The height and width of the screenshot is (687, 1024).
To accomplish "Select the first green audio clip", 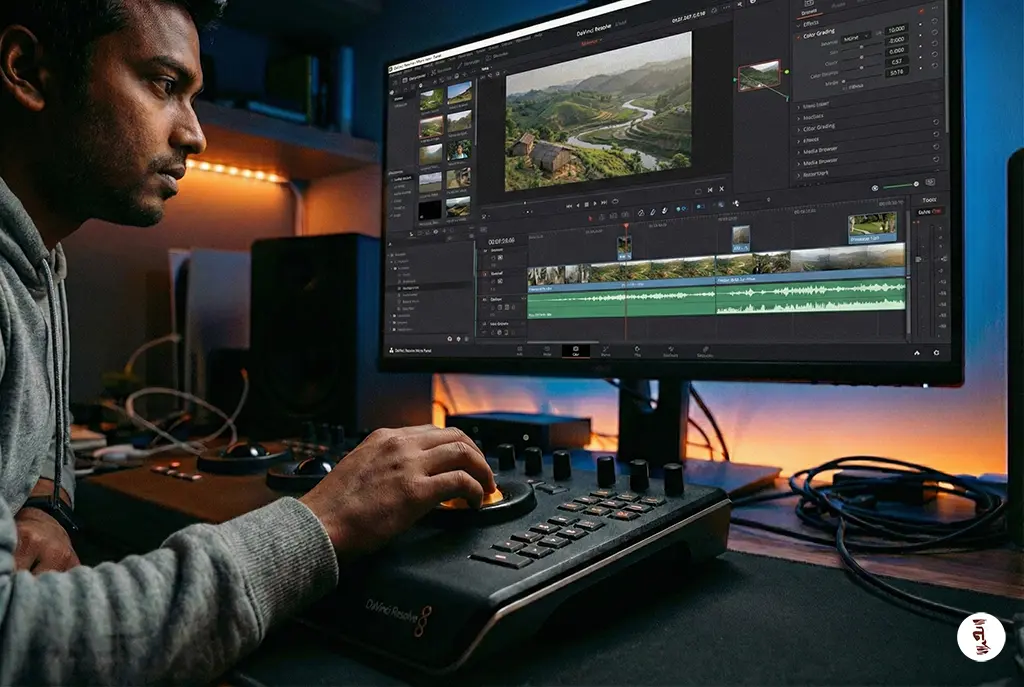I will click(x=622, y=302).
